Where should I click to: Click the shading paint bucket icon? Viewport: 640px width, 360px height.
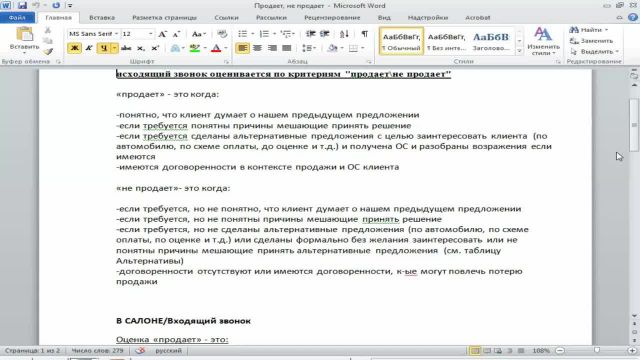pyautogui.click(x=332, y=48)
